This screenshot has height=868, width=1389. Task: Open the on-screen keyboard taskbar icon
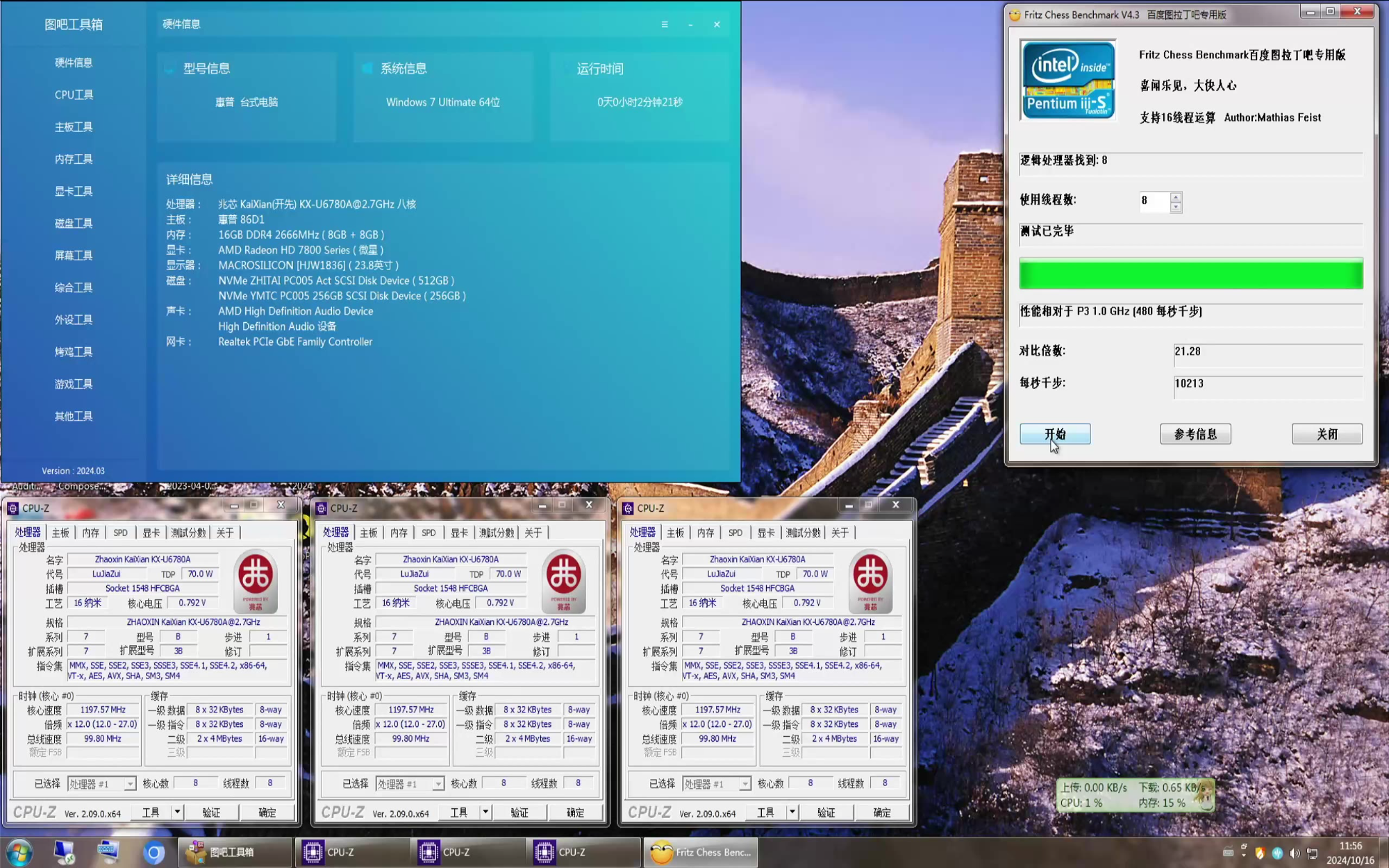pyautogui.click(x=109, y=851)
